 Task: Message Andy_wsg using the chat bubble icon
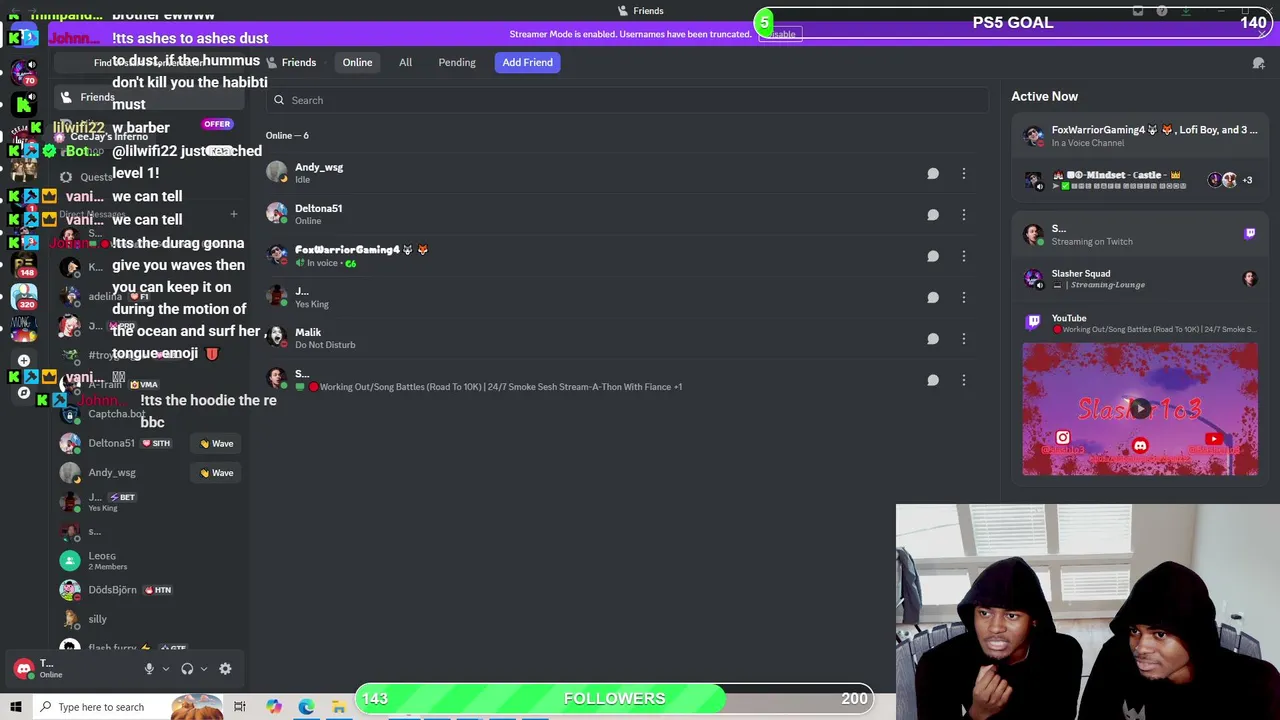tap(933, 174)
